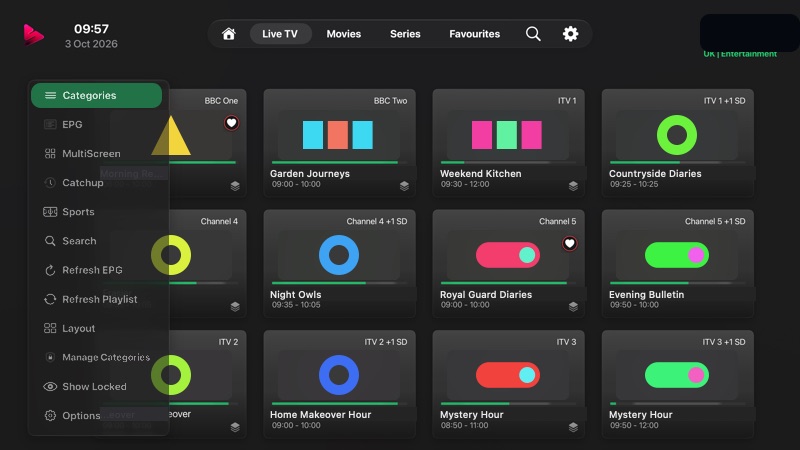This screenshot has width=800, height=450.
Task: Click the 'Home Makeover Hour' programme title
Action: [x=320, y=415]
